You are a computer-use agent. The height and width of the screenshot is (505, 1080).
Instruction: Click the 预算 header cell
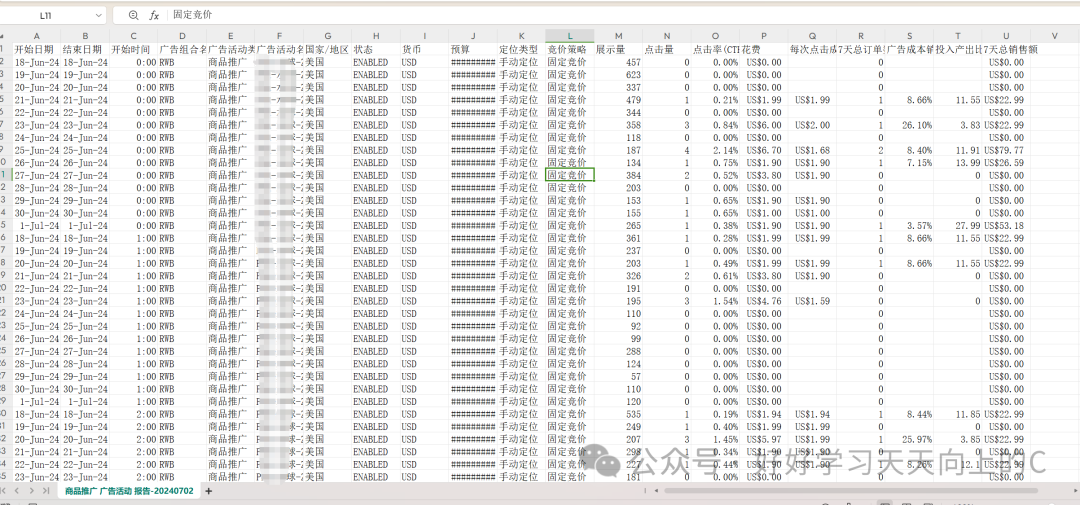[472, 49]
